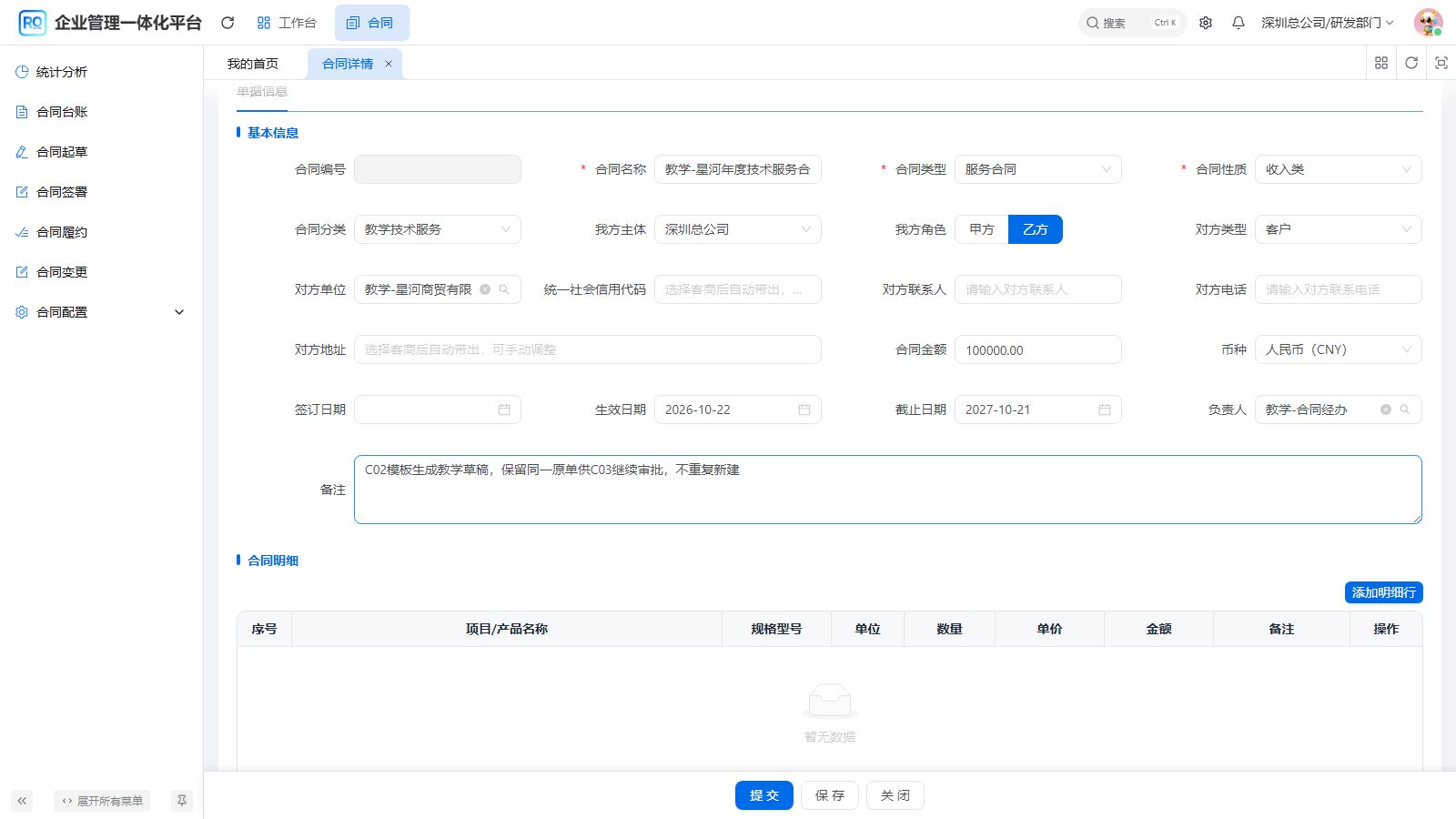Open the tab grid layout icon
The height and width of the screenshot is (819, 1456).
(x=1381, y=63)
